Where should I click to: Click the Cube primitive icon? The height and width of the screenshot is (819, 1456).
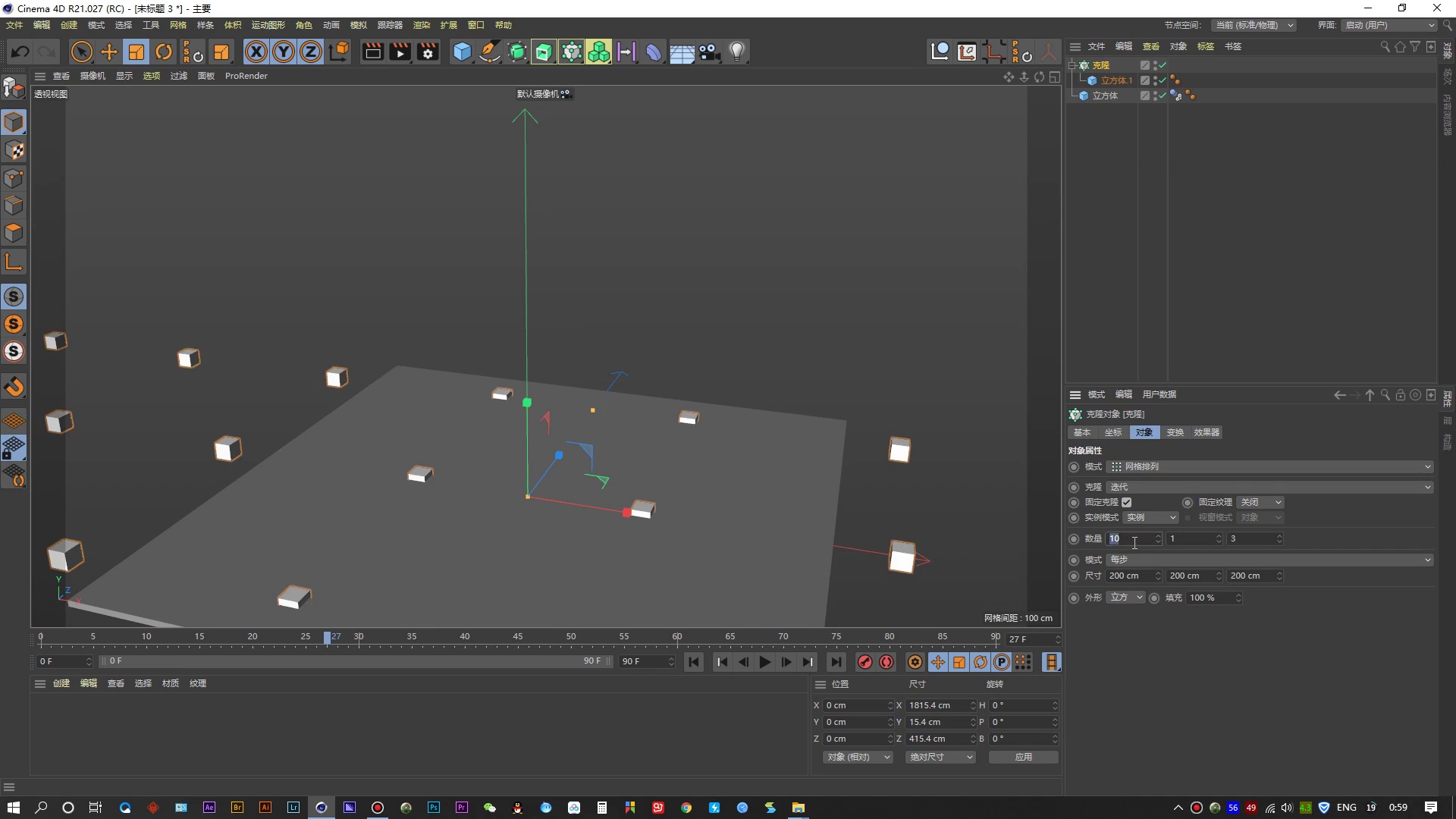click(x=461, y=52)
